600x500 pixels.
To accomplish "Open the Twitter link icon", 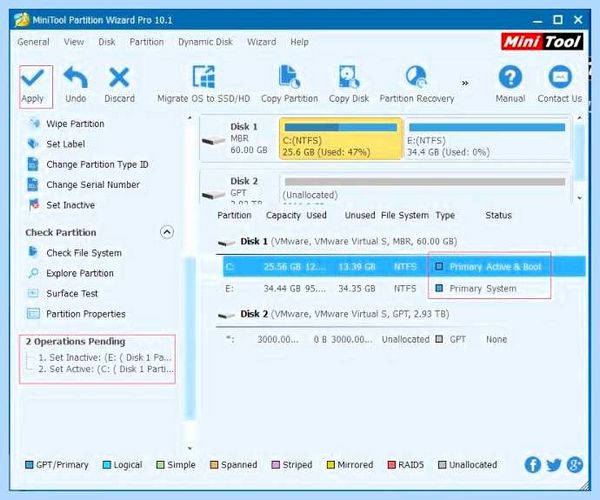I will tap(554, 465).
